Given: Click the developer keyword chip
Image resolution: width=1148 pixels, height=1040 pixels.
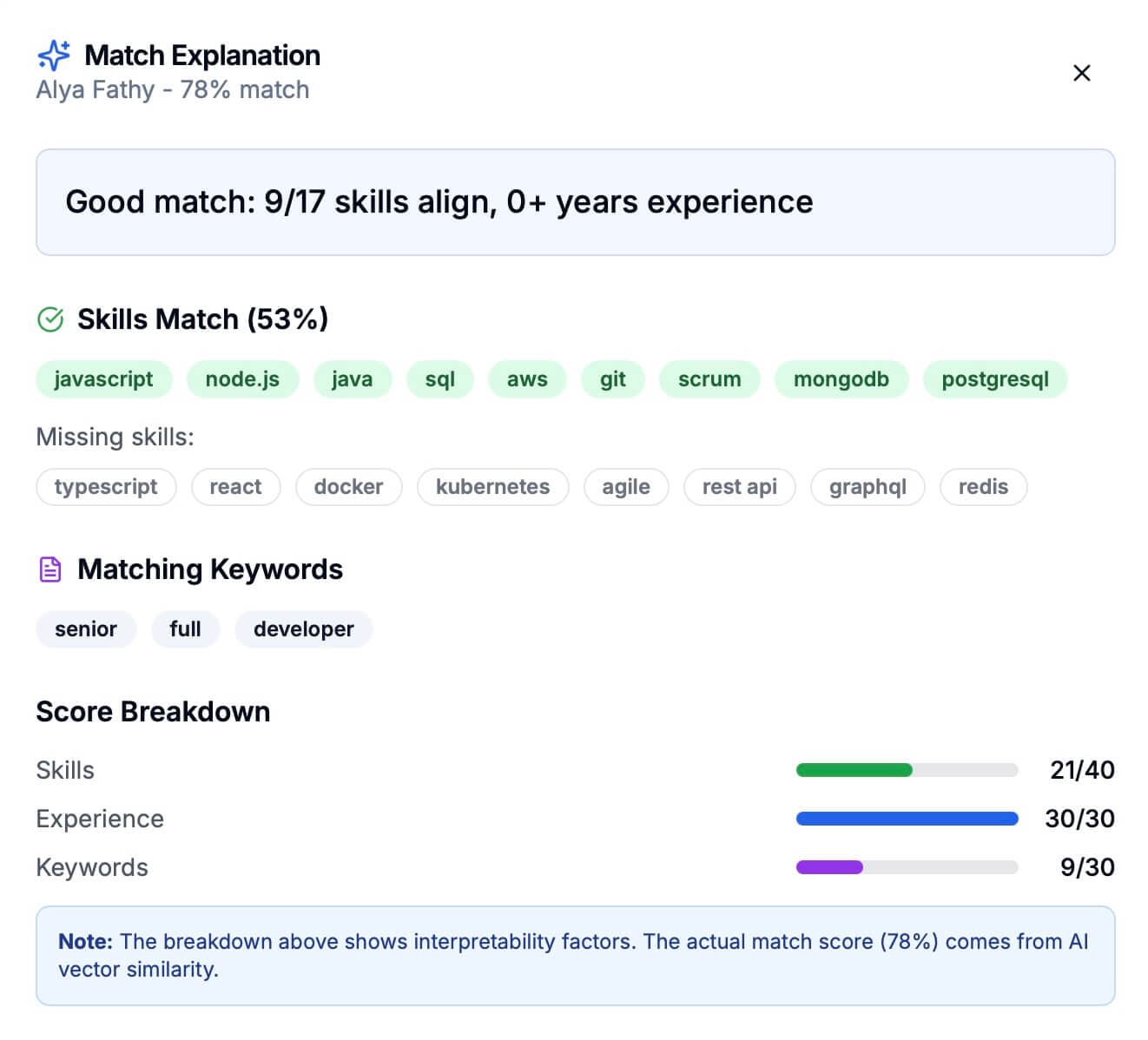Looking at the screenshot, I should pyautogui.click(x=303, y=629).
